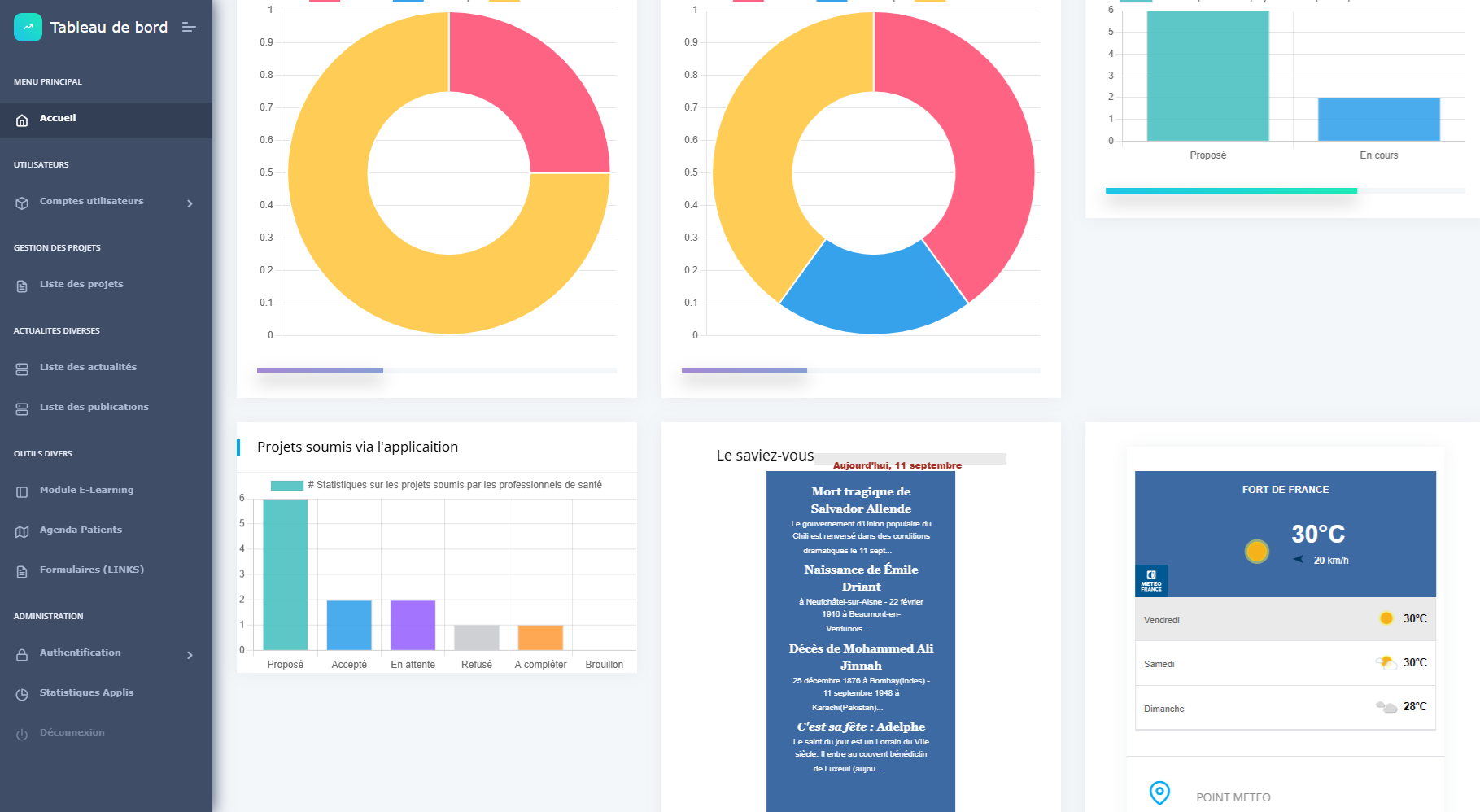This screenshot has width=1480, height=812.
Task: Open Statistiques Applis in the sidebar
Action: click(x=86, y=692)
